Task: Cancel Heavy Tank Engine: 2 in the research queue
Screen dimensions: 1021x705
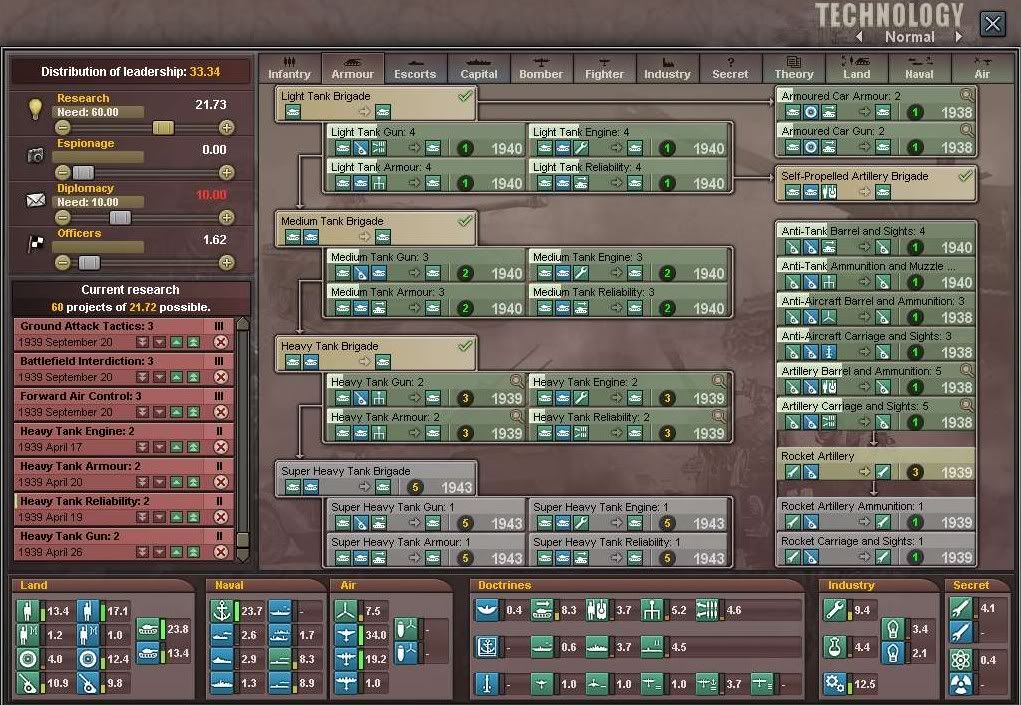Action: click(x=221, y=447)
